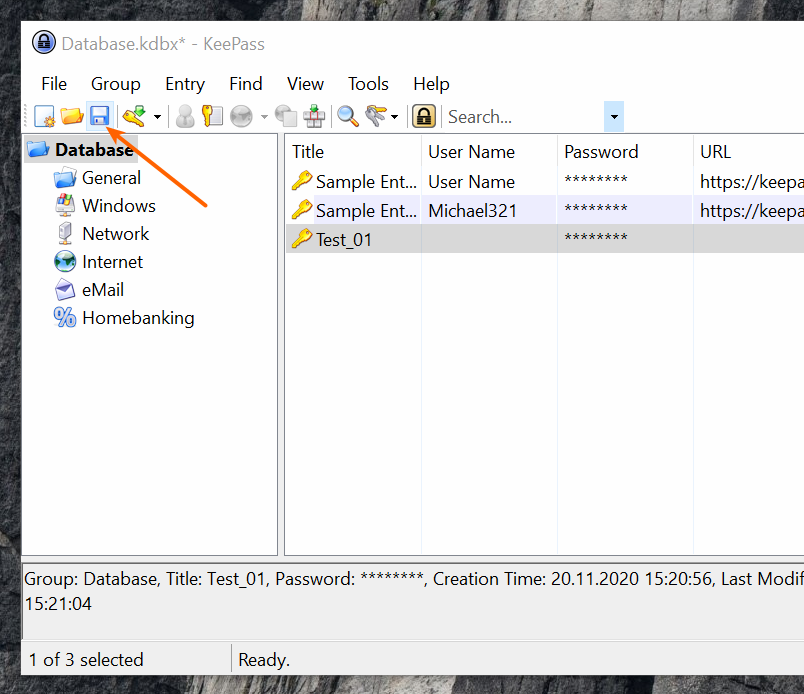Click the User Name column header
The image size is (804, 694).
[488, 152]
